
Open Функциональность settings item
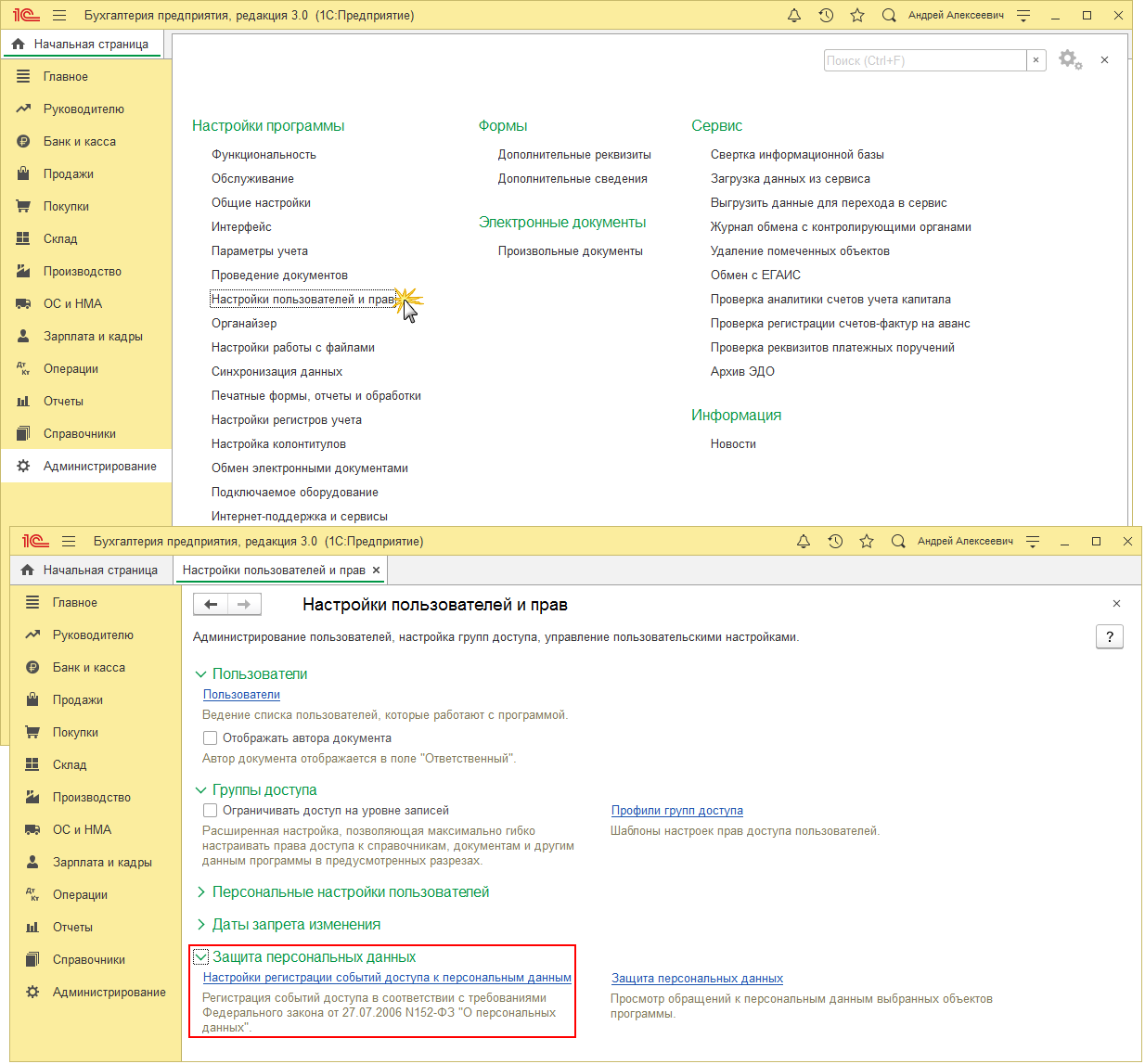[x=264, y=155]
